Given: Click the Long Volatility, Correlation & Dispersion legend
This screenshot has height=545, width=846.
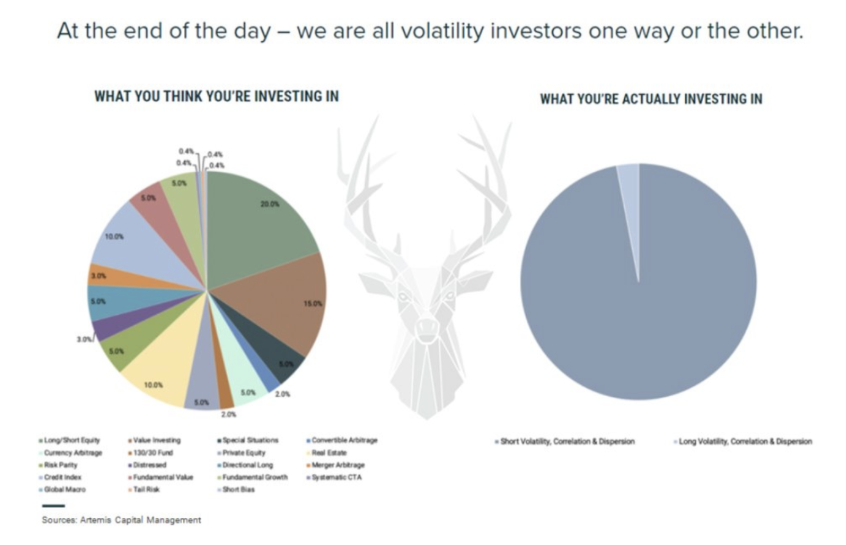Looking at the screenshot, I should click(x=743, y=441).
